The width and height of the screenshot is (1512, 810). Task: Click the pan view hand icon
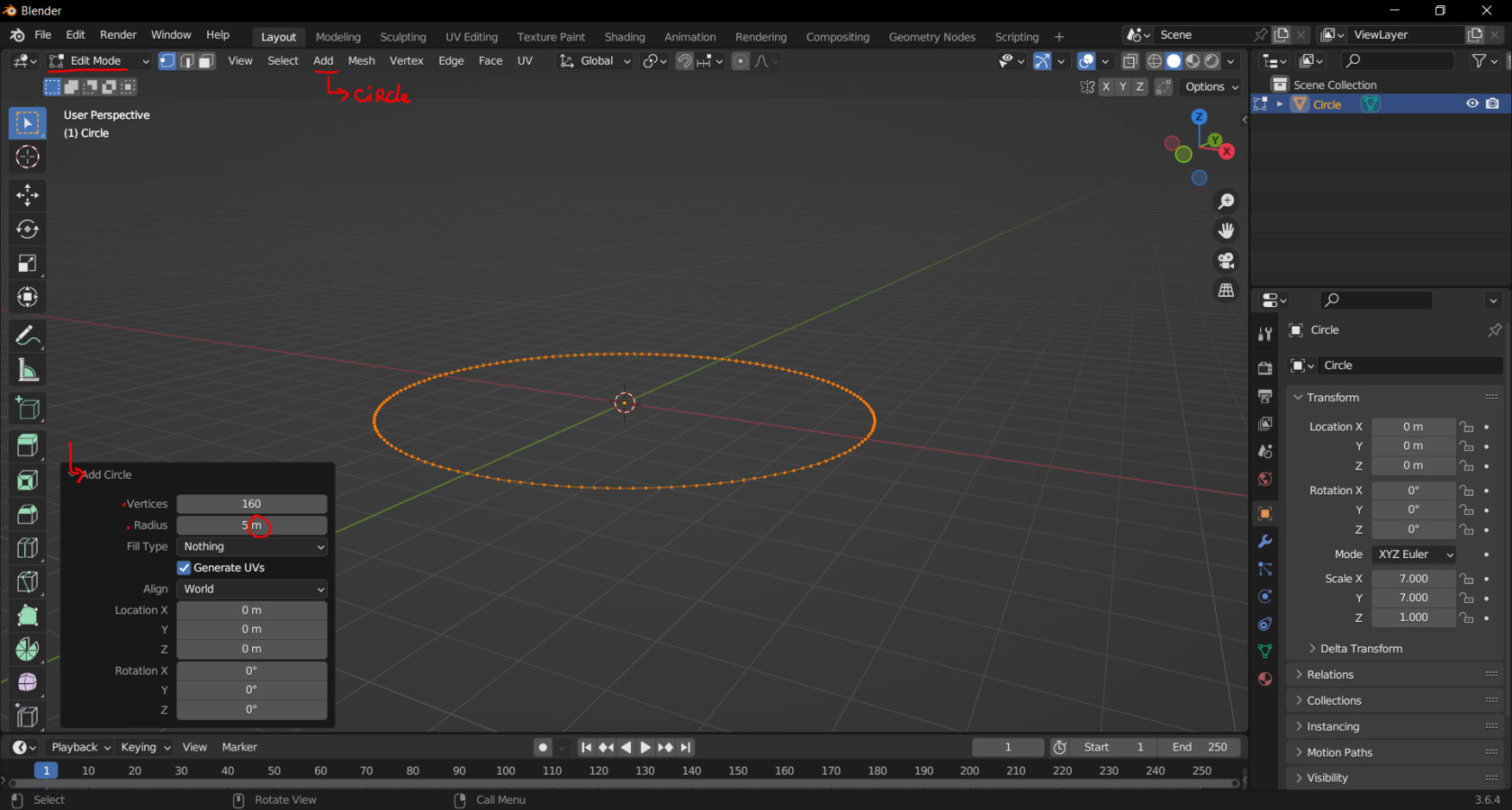click(x=1226, y=230)
